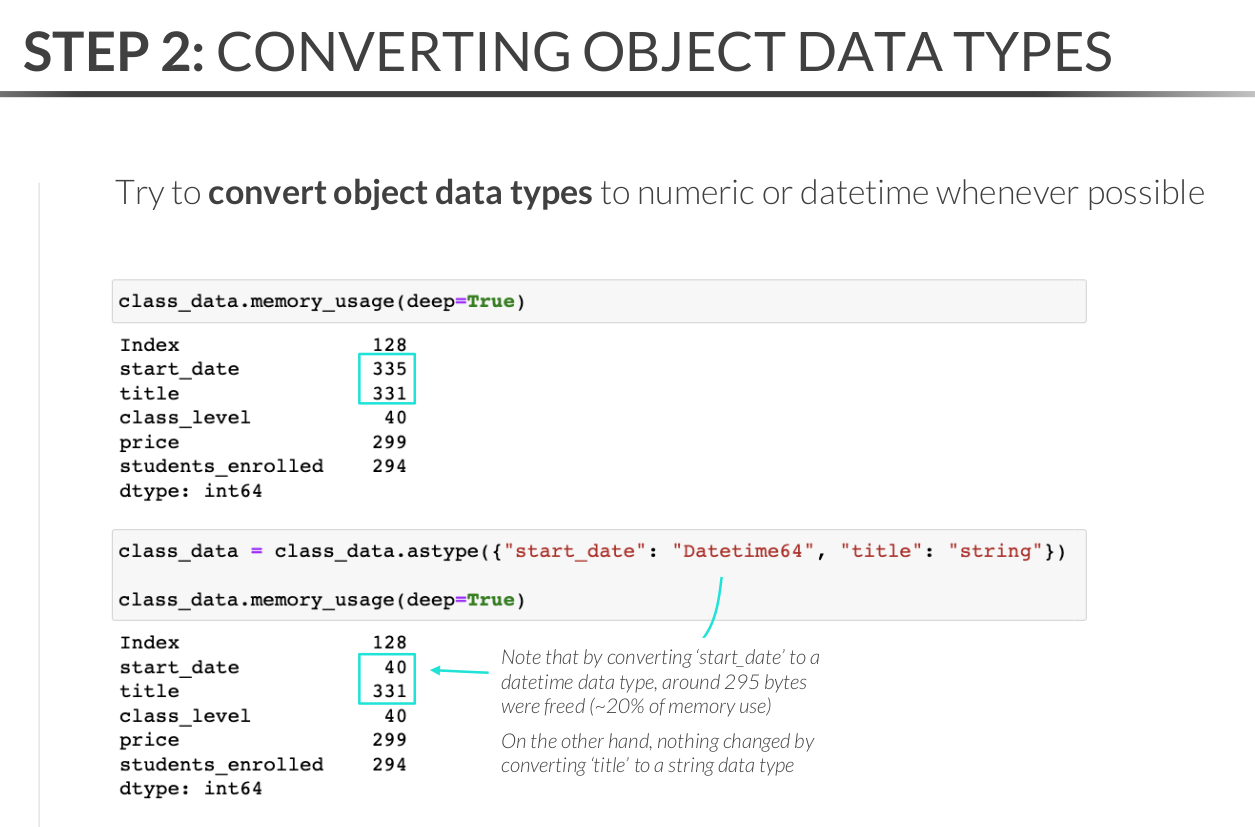Screen dimensions: 1255x827
Task: Click students_enrolled label in second output
Action: [x=221, y=764]
